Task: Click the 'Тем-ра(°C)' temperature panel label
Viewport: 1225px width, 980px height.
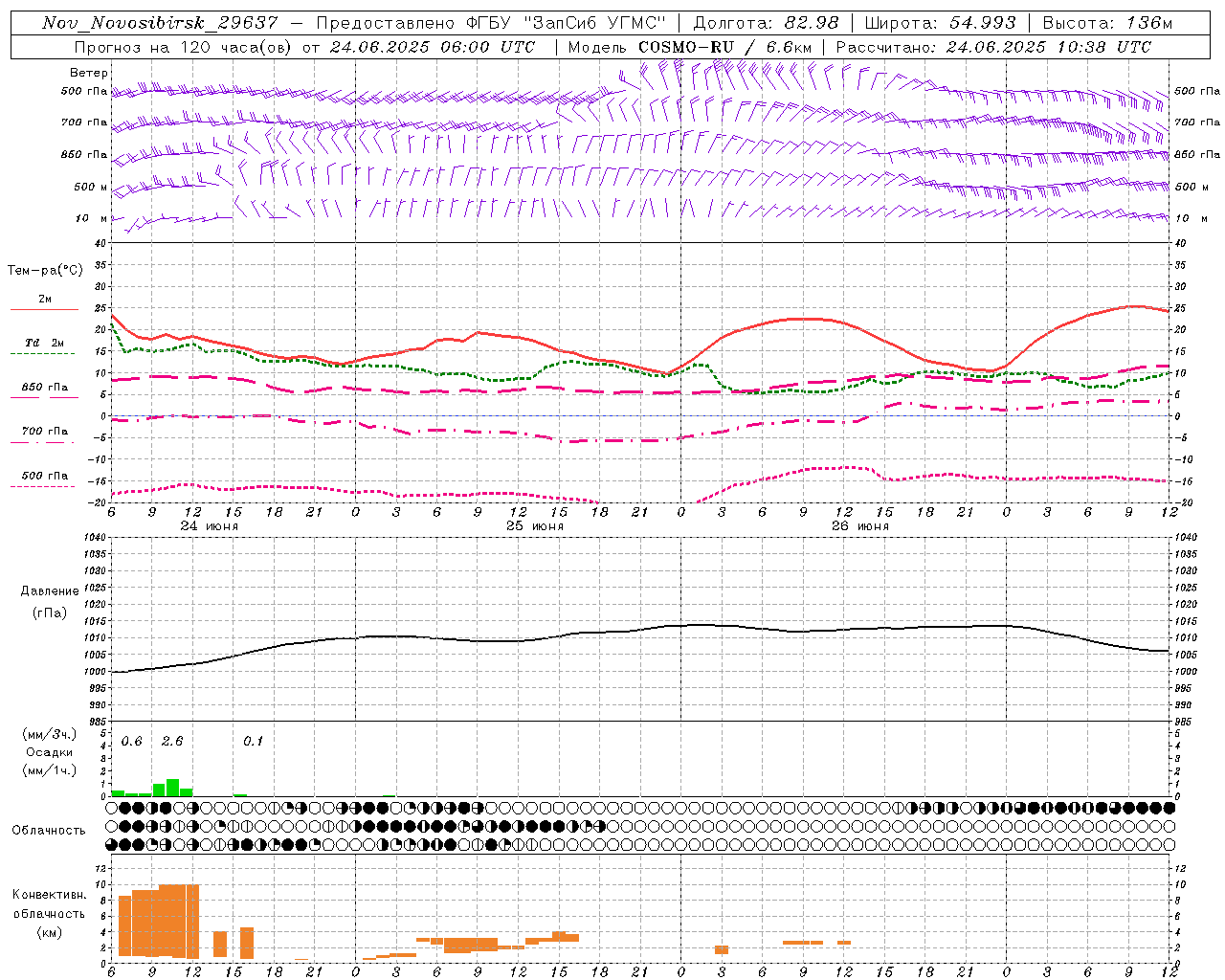Action: point(45,271)
